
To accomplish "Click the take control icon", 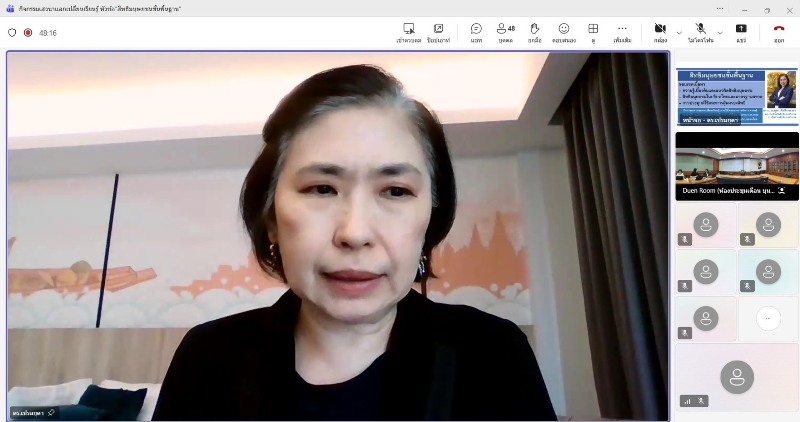I will click(x=409, y=32).
